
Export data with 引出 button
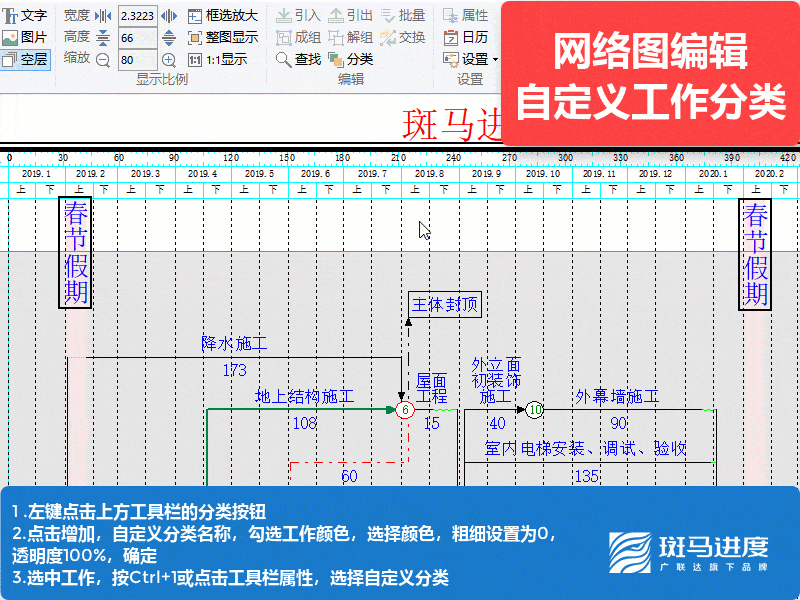351,16
